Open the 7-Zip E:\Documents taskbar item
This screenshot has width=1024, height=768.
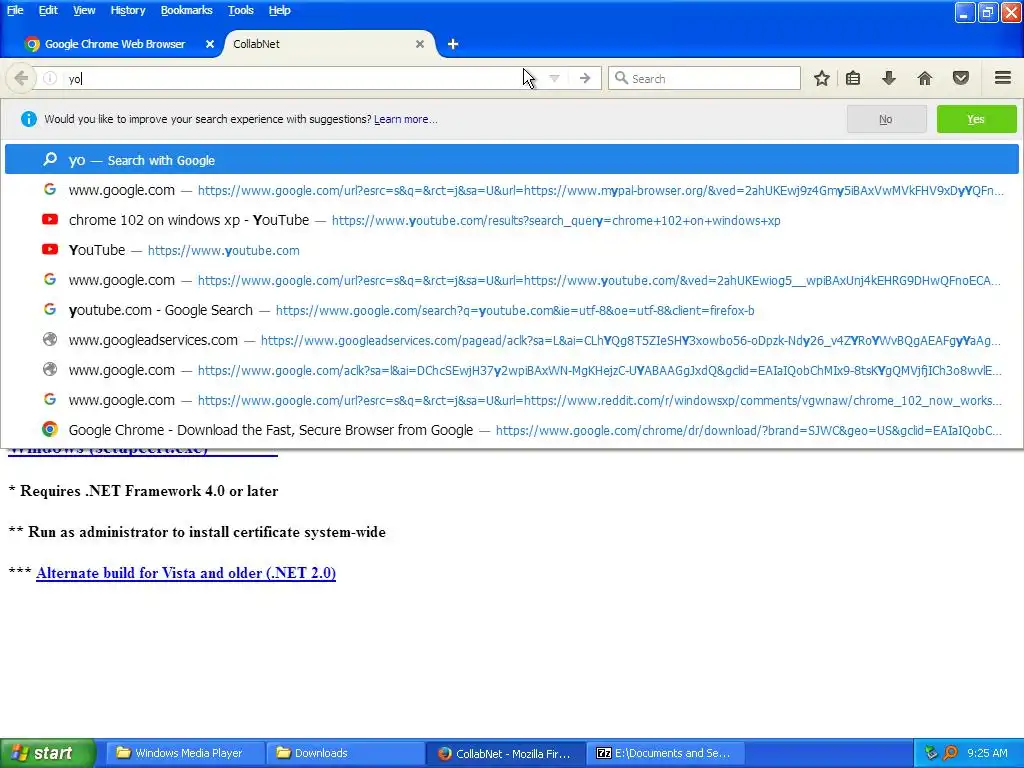(665, 753)
